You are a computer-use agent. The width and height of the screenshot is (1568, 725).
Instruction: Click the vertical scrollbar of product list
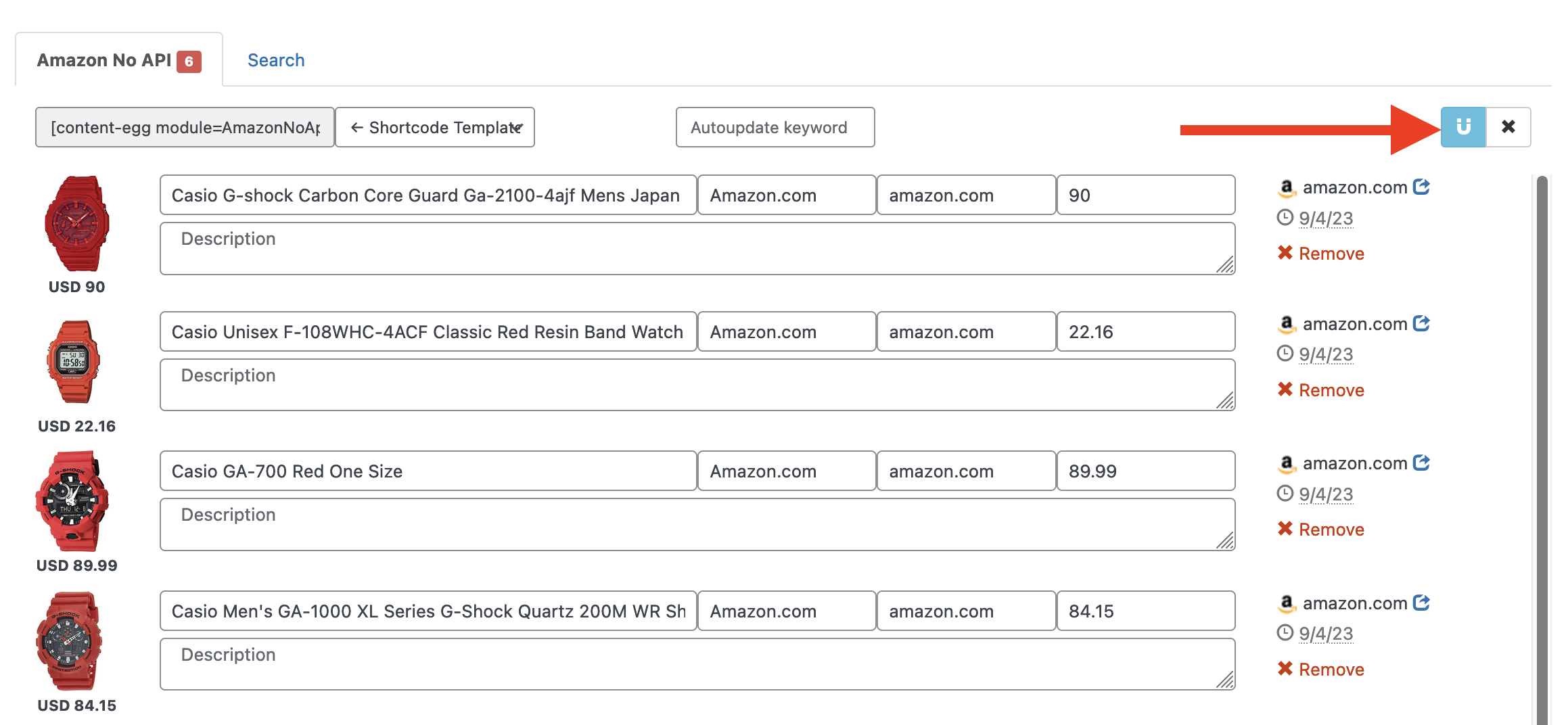[1542, 446]
